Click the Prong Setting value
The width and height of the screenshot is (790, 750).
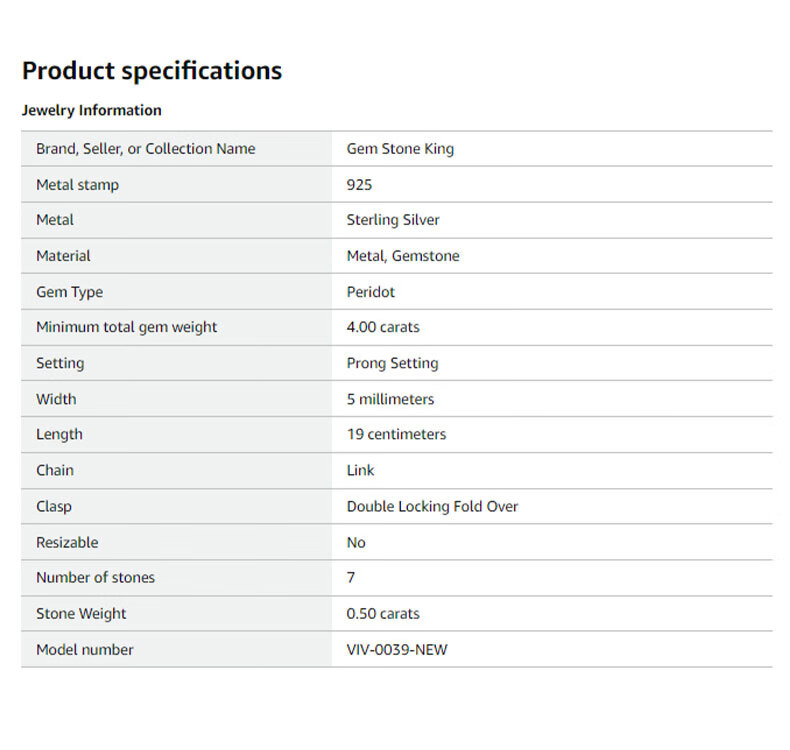point(392,363)
